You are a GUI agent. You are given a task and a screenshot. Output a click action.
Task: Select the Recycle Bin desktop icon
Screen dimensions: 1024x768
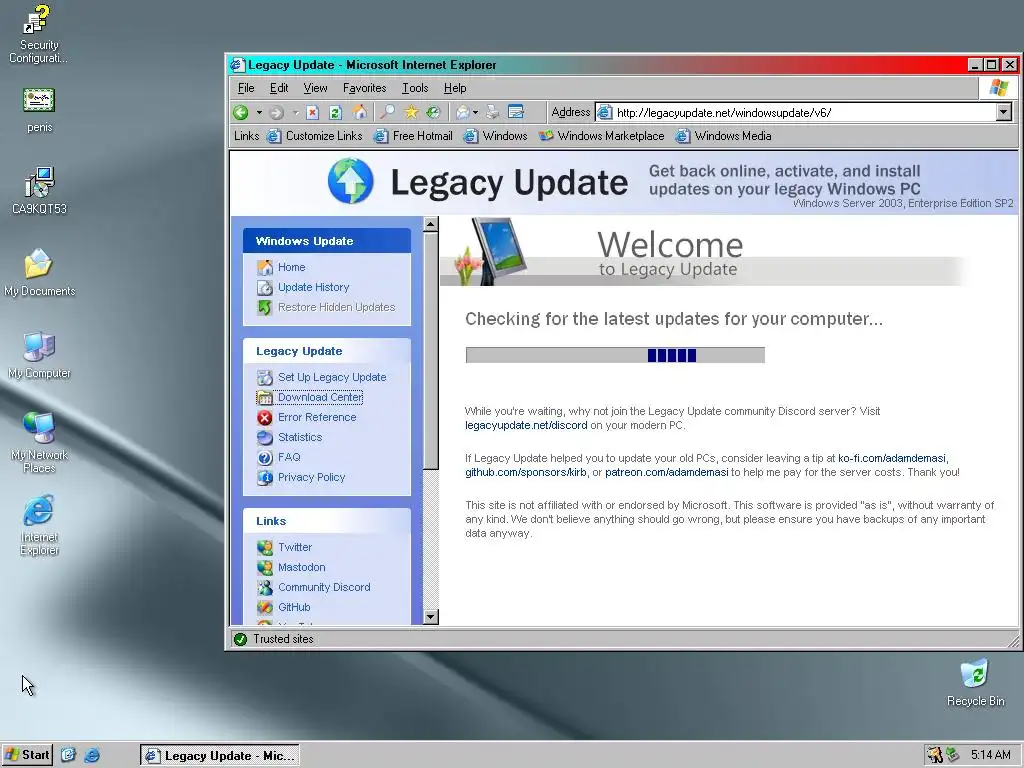pyautogui.click(x=975, y=682)
